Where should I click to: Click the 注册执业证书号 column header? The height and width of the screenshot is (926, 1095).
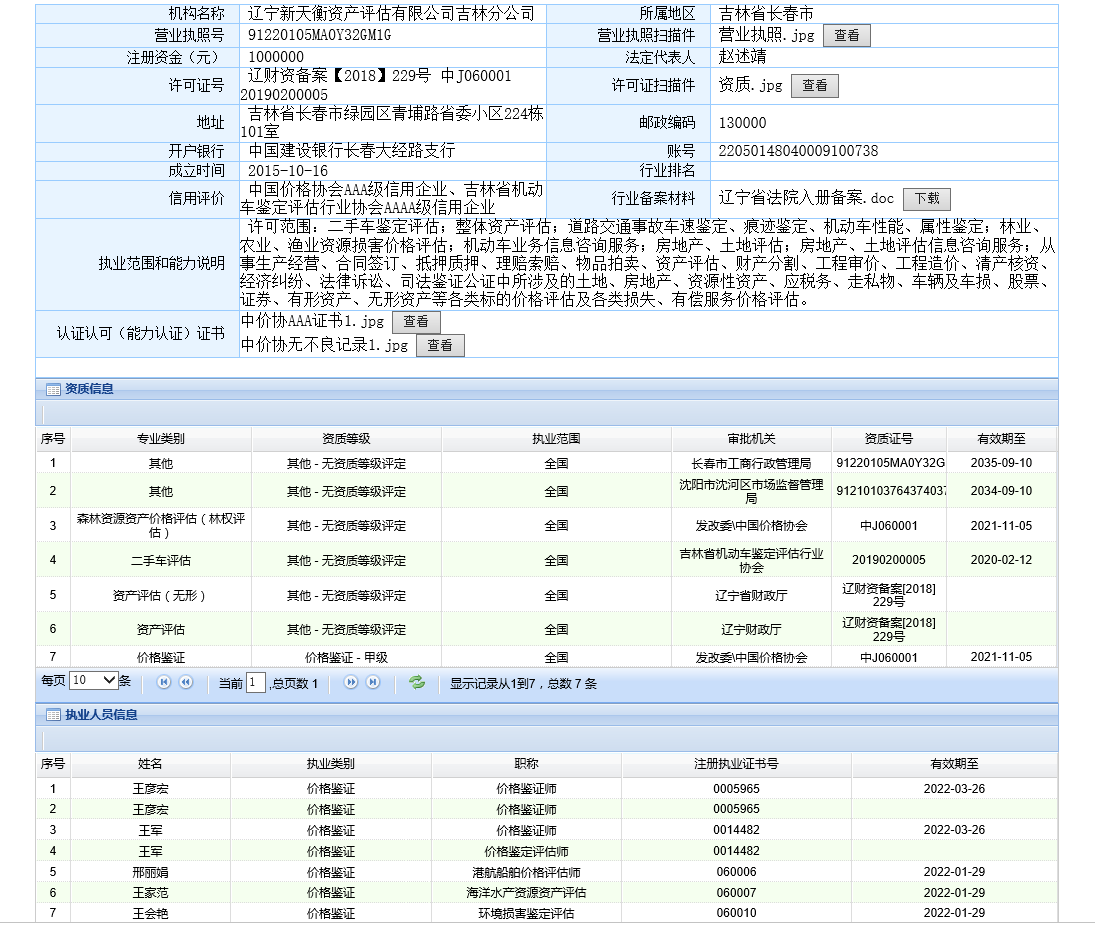coord(736,764)
